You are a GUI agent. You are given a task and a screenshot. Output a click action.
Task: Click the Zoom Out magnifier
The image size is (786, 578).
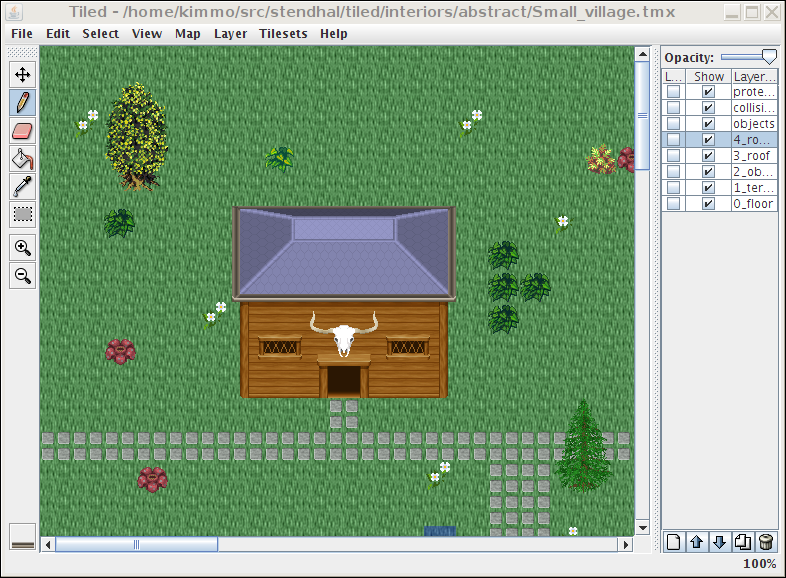pyautogui.click(x=22, y=276)
